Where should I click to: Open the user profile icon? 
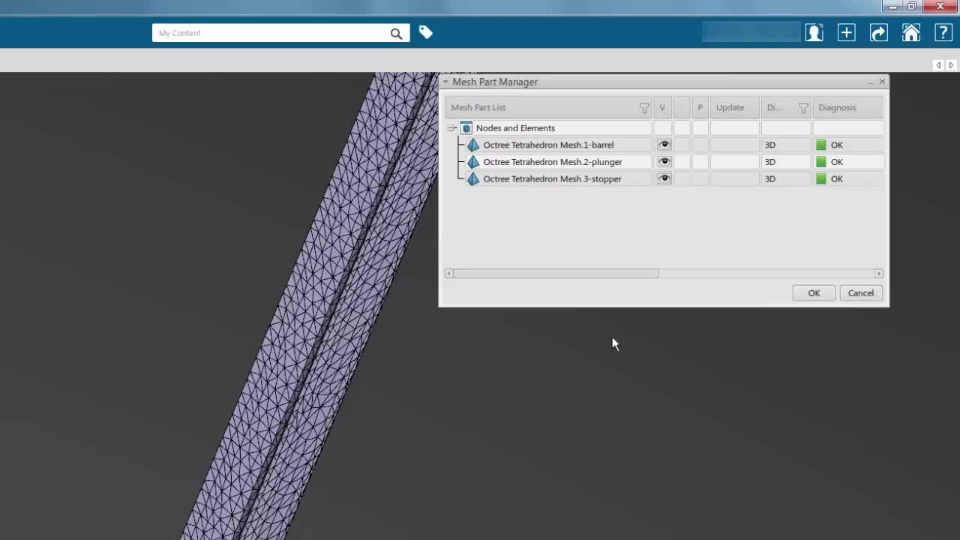click(814, 32)
